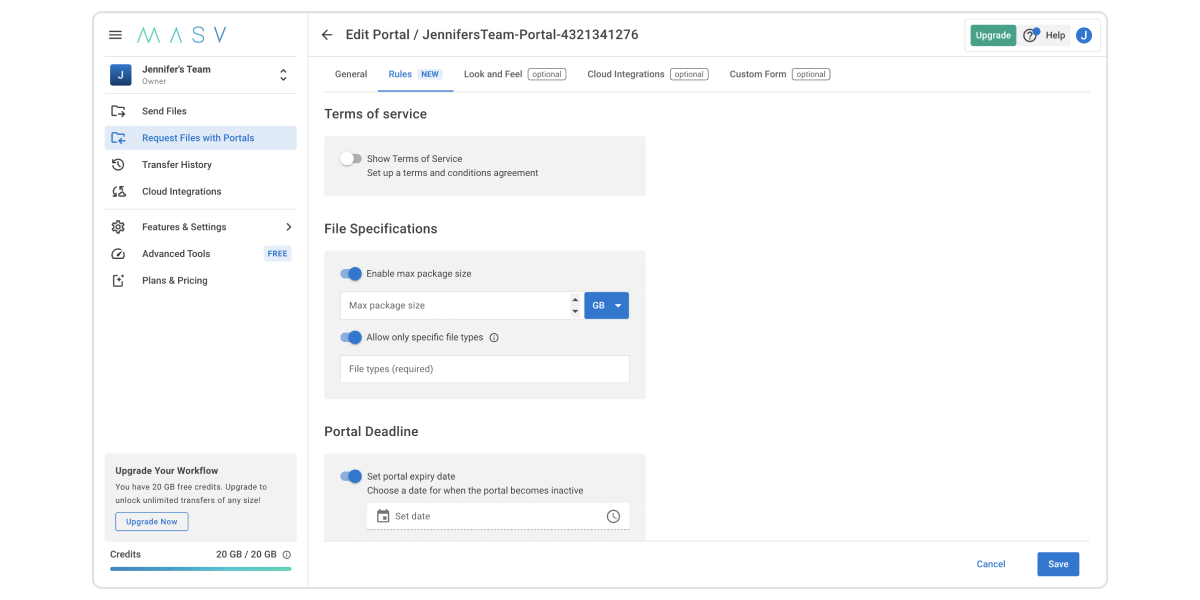
Task: Disable the Enable max package size toggle
Action: [x=351, y=274]
